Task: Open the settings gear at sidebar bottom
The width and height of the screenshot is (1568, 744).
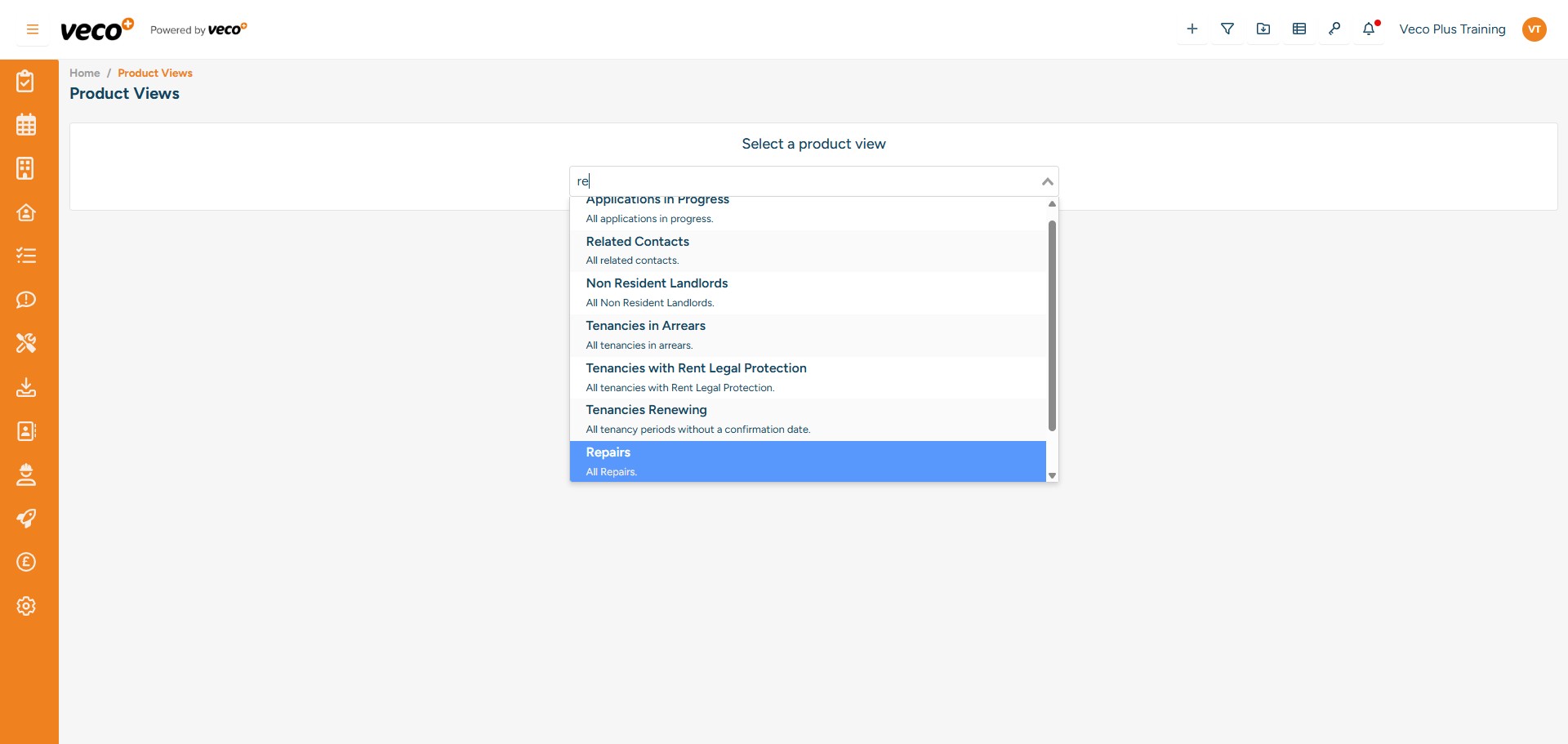Action: coord(27,606)
